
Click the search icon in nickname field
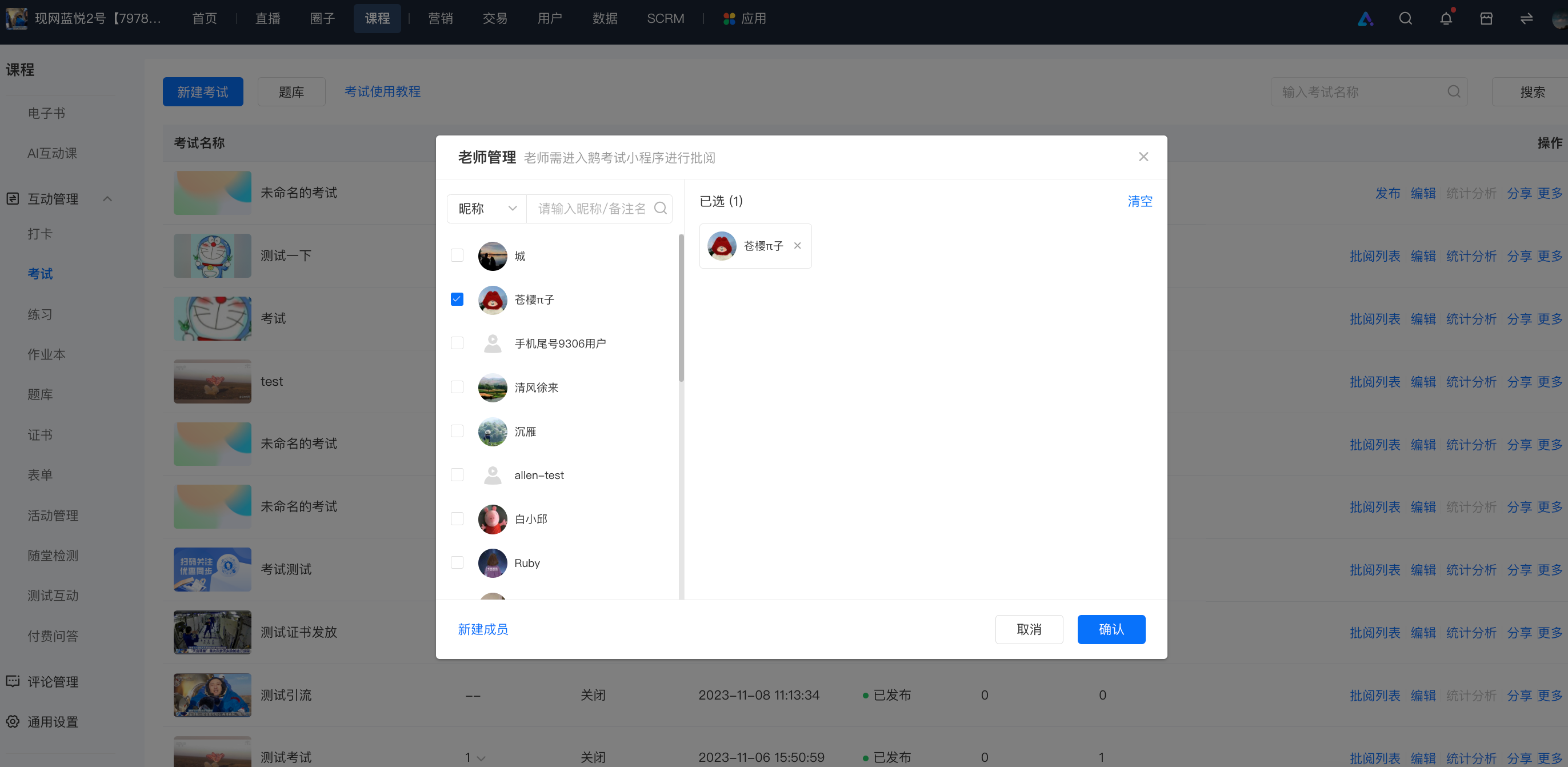[660, 209]
